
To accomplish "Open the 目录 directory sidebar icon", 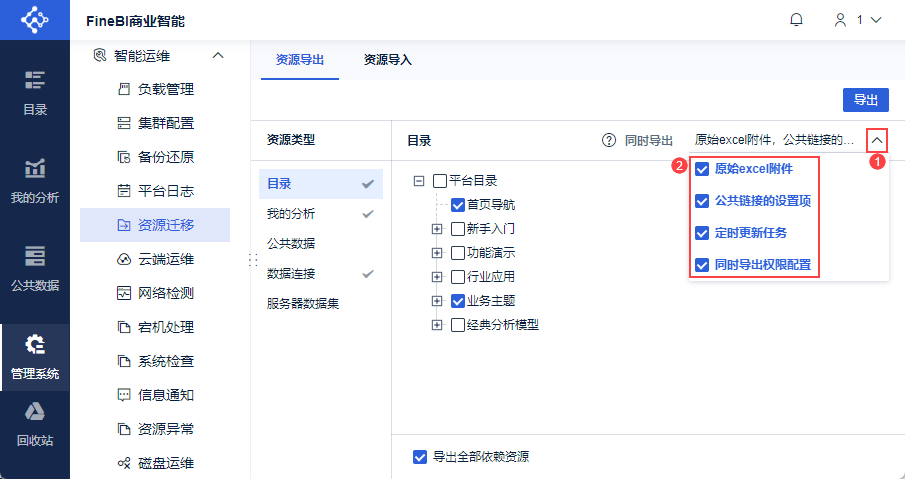I will 35,92.
